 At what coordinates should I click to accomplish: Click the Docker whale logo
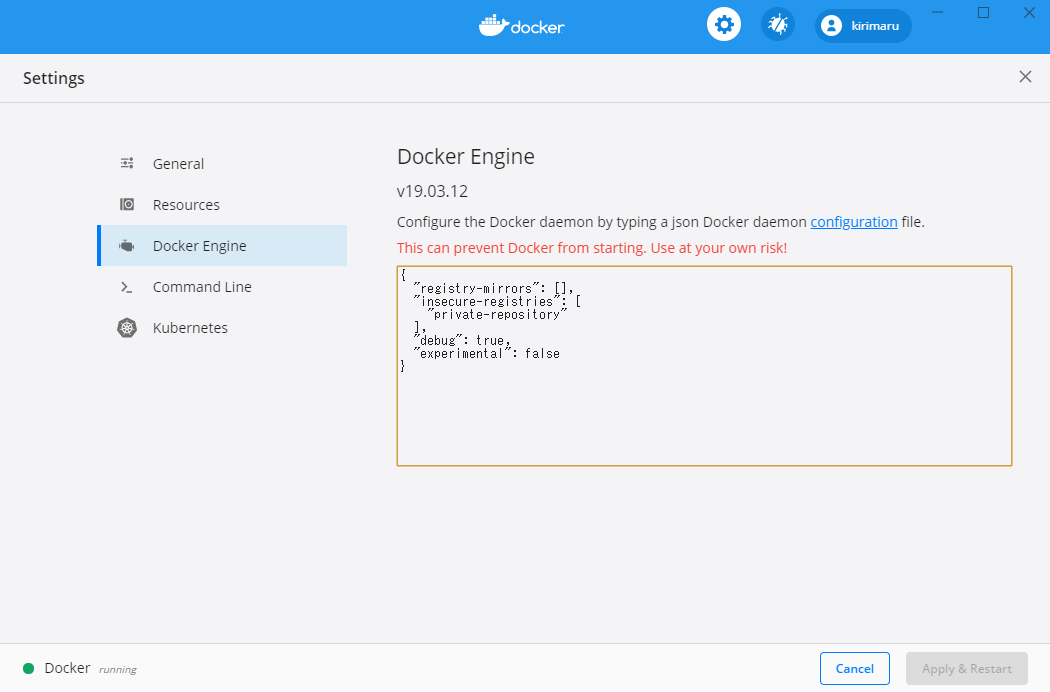[x=522, y=25]
